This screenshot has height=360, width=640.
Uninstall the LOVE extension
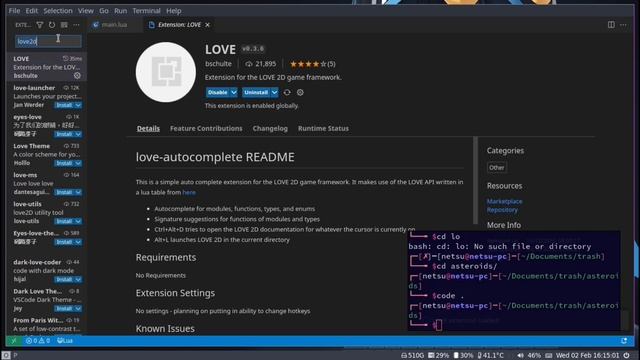coord(256,93)
